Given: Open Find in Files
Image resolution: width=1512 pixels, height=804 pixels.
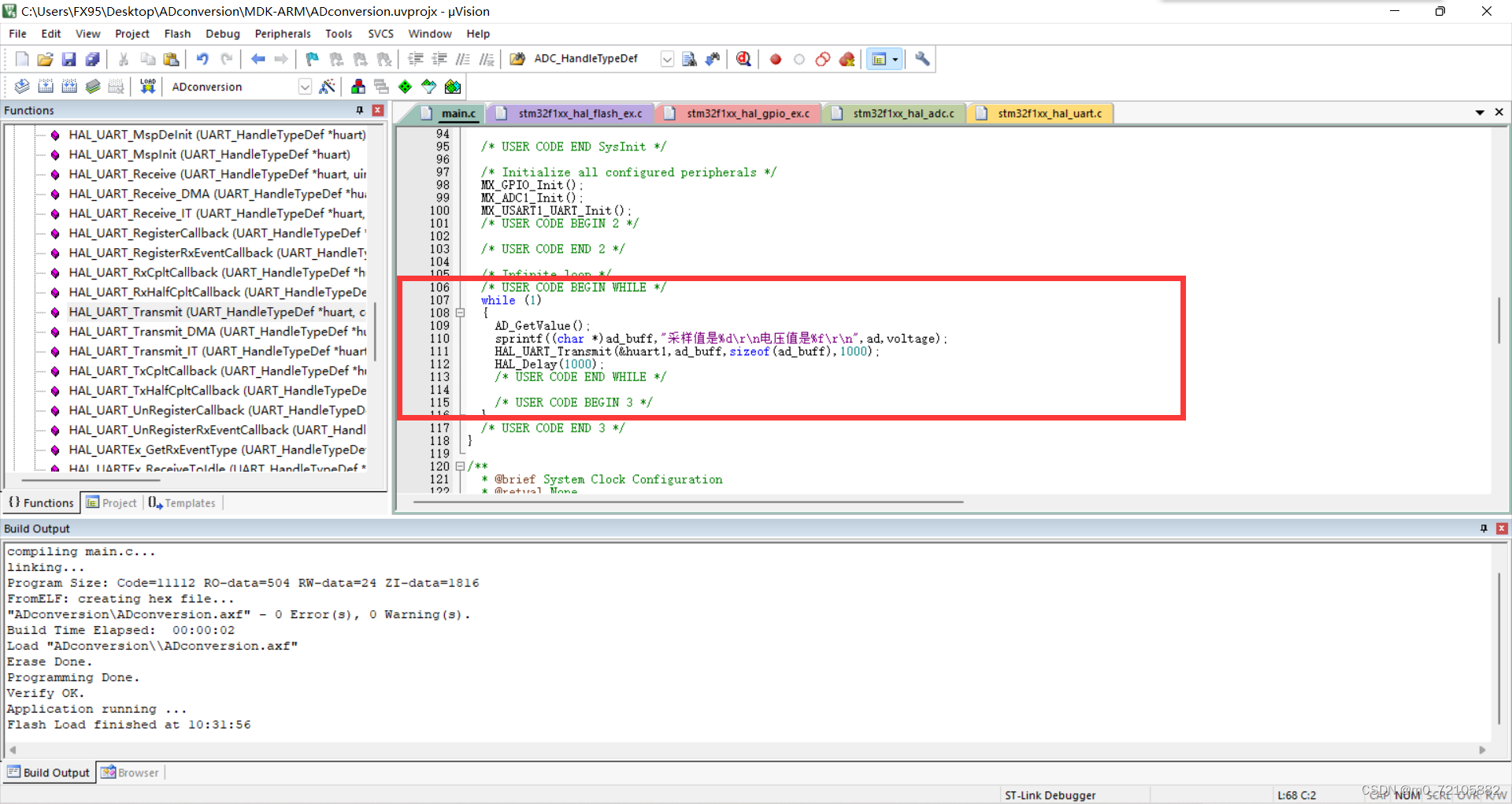Looking at the screenshot, I should (x=690, y=59).
